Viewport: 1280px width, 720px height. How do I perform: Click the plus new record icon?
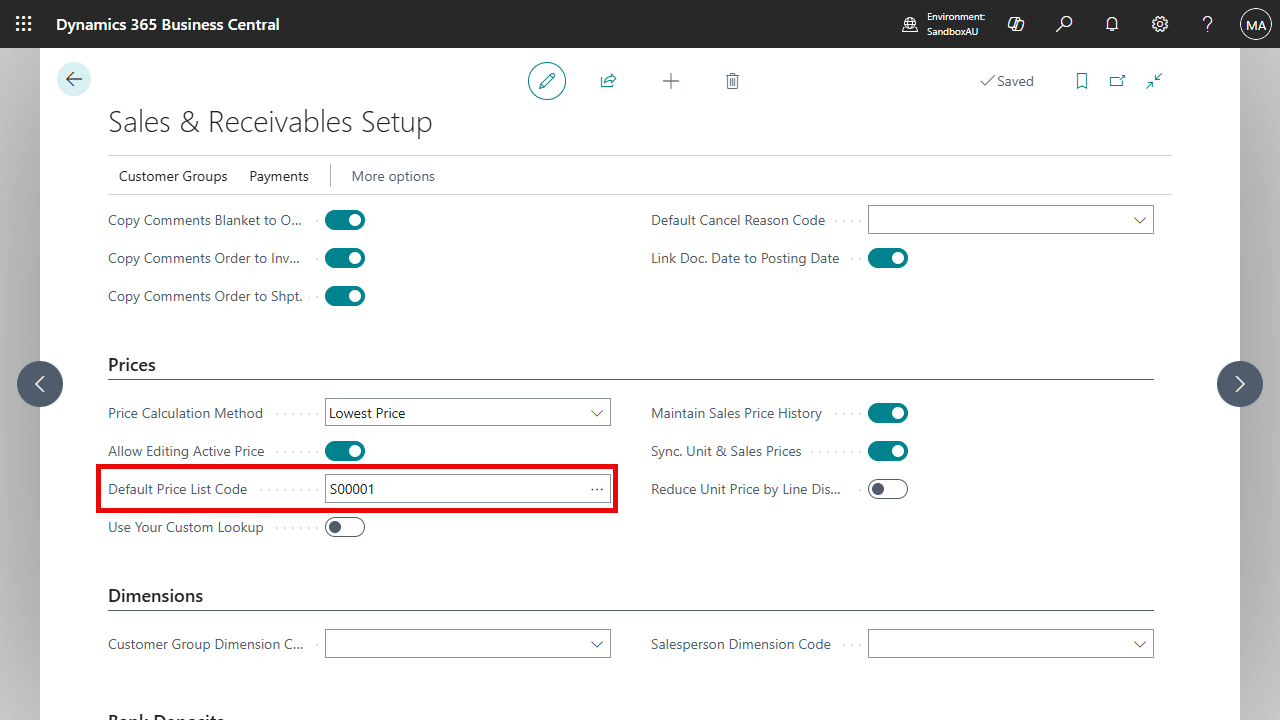click(671, 81)
